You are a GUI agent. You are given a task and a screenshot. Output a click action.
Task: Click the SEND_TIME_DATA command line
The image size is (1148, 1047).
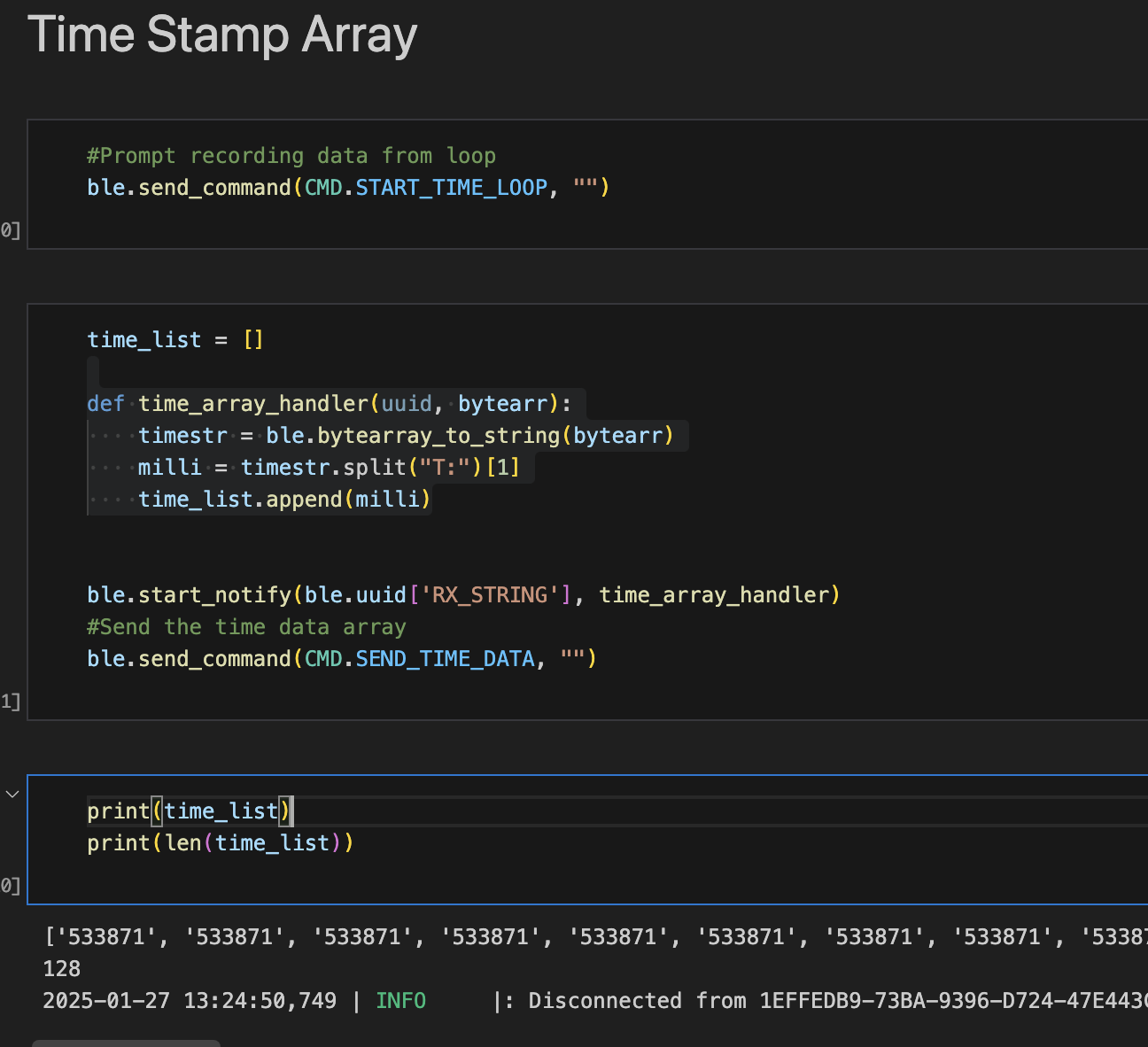[341, 658]
